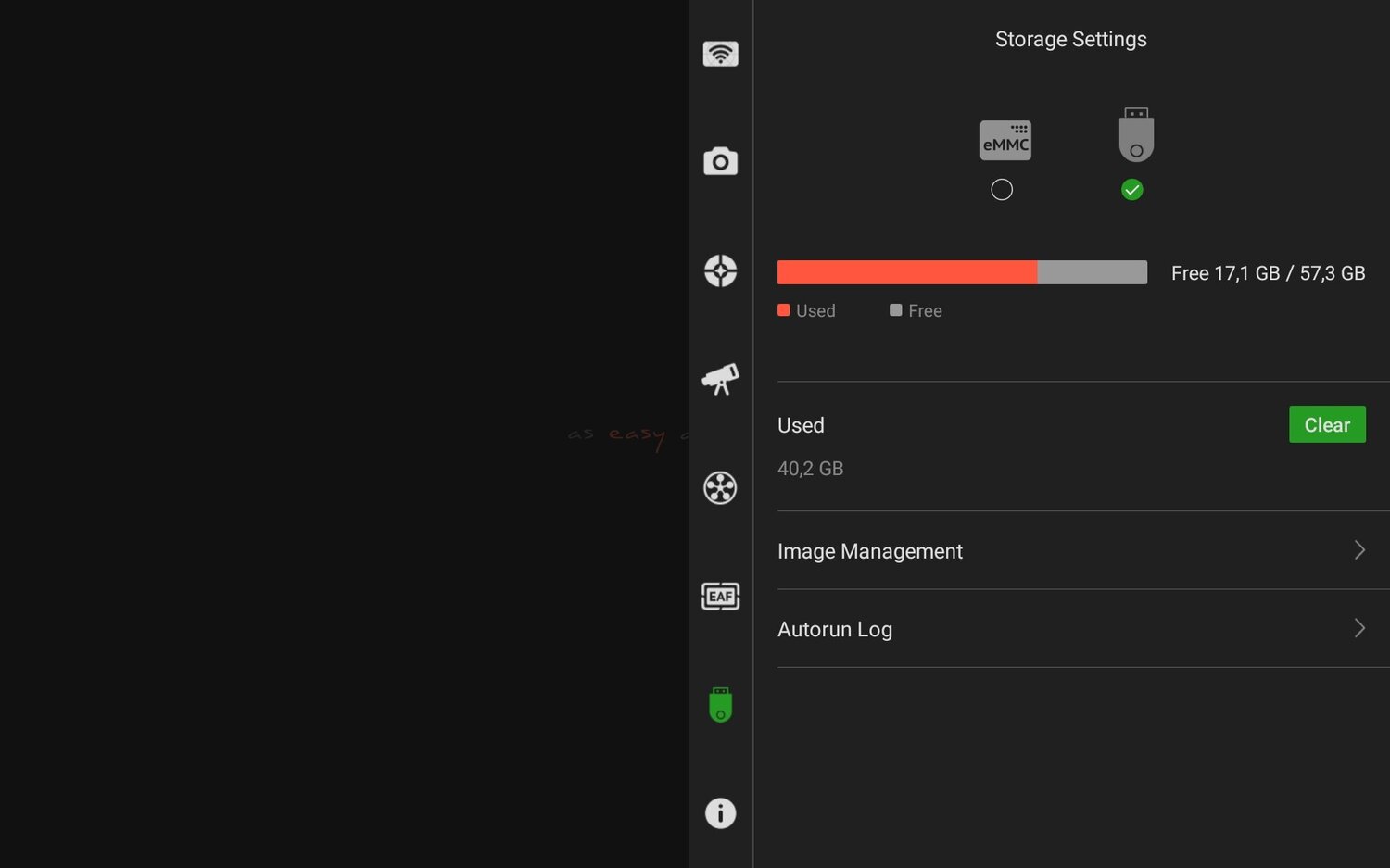The height and width of the screenshot is (868, 1390).
Task: Open the EAF focuser settings icon
Action: point(720,596)
